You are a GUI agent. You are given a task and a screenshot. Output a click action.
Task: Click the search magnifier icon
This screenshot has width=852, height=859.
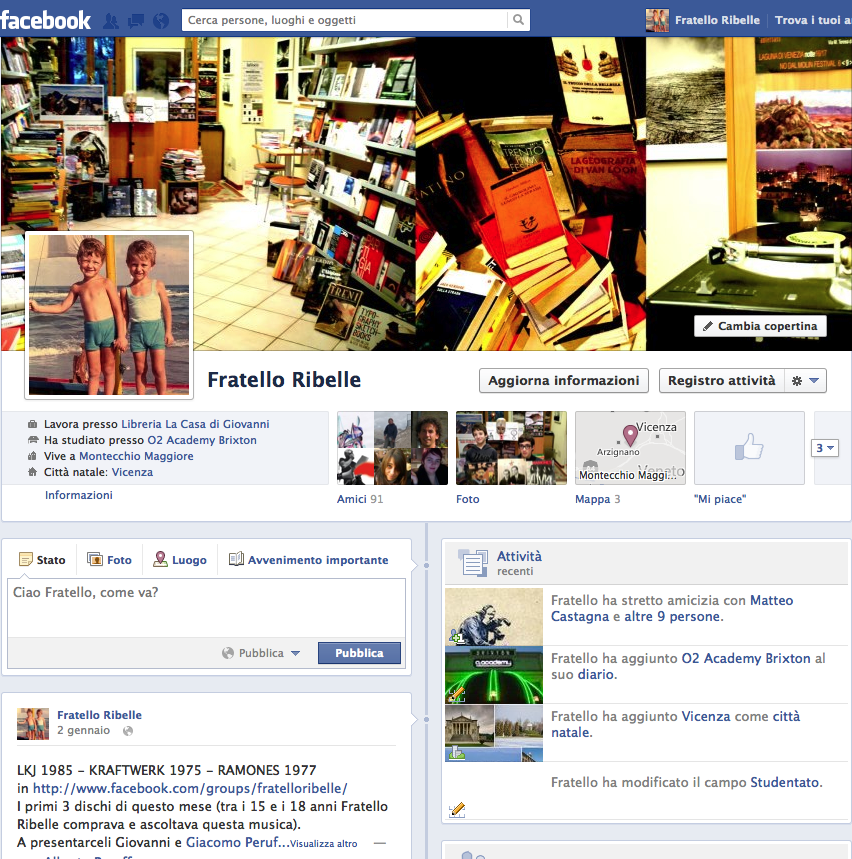pos(518,20)
